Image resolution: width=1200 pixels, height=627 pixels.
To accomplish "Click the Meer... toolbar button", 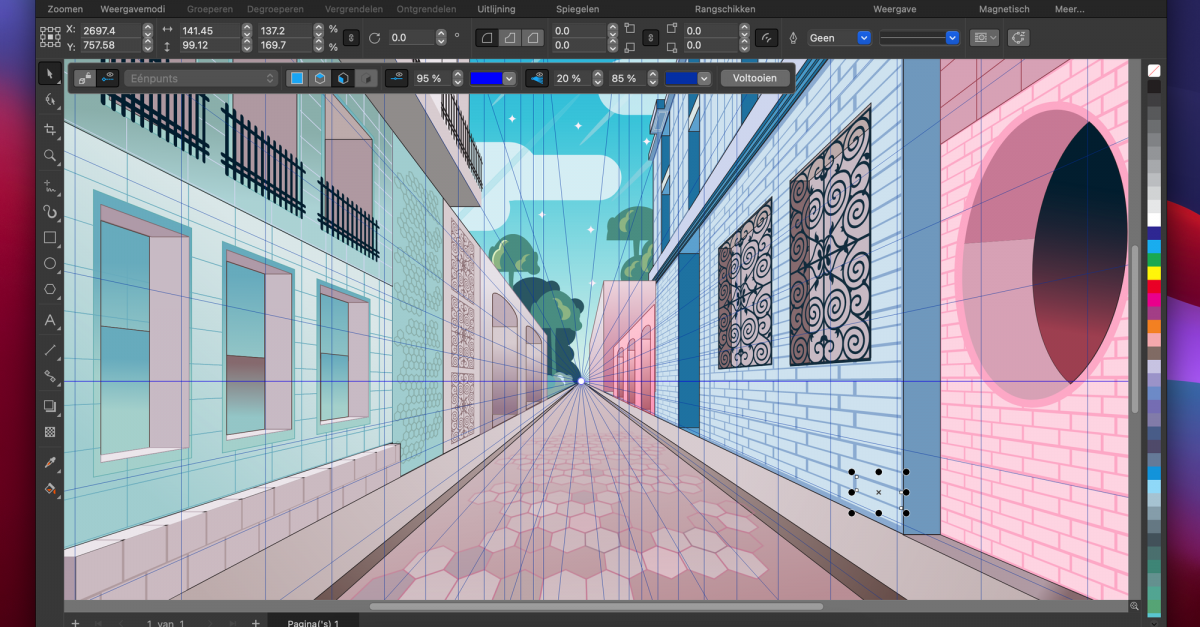I will click(x=1070, y=9).
